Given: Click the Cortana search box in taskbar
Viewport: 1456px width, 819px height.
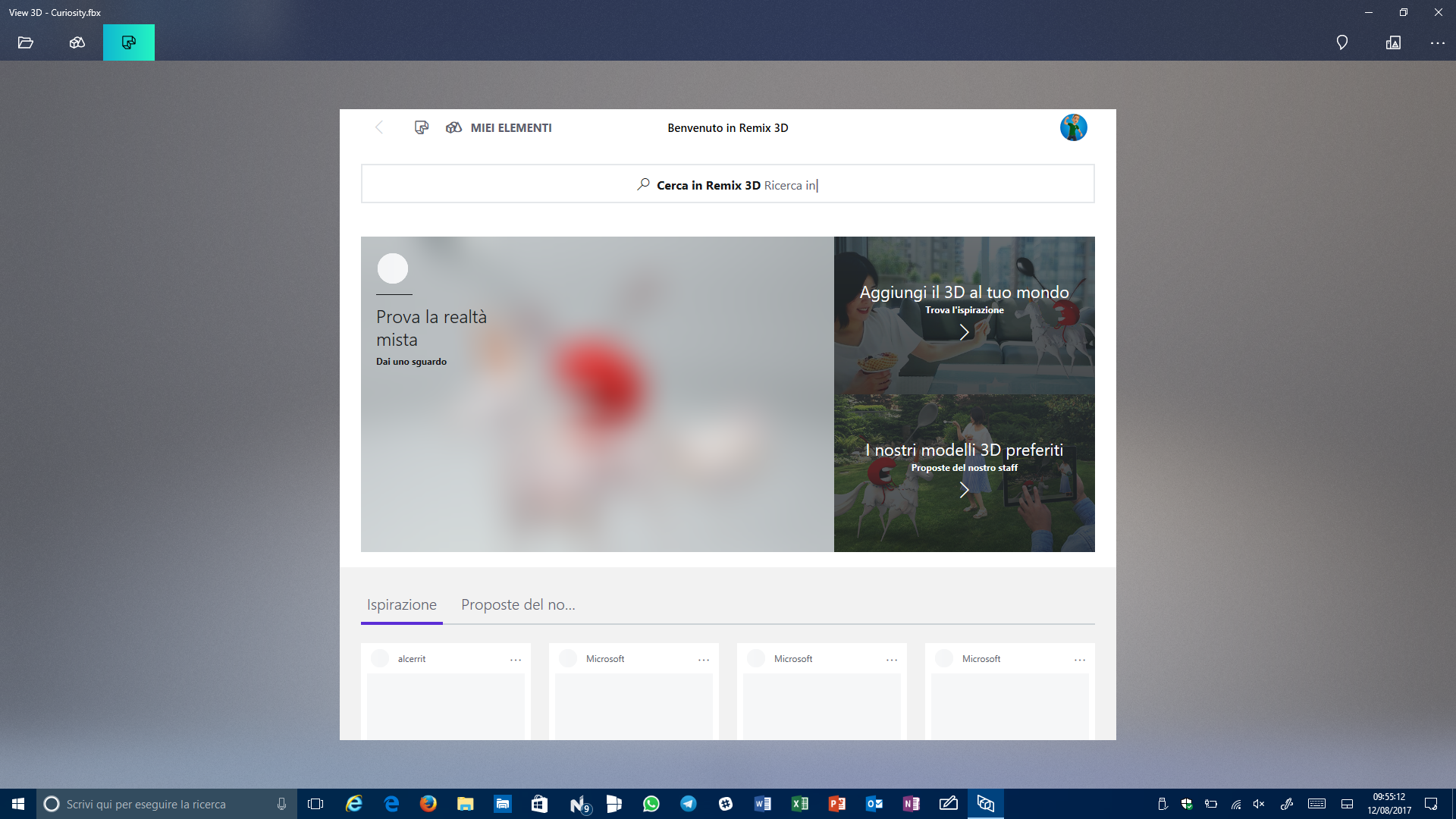Looking at the screenshot, I should (165, 804).
